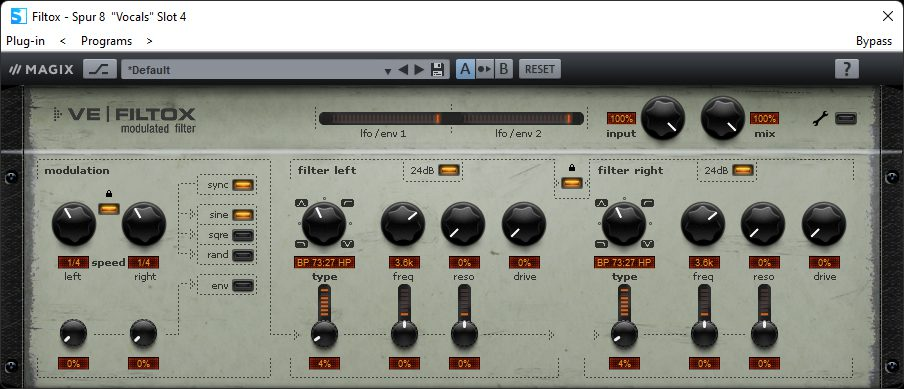Image resolution: width=904 pixels, height=389 pixels.
Task: Toggle filter right 24dB switch
Action: [x=743, y=170]
